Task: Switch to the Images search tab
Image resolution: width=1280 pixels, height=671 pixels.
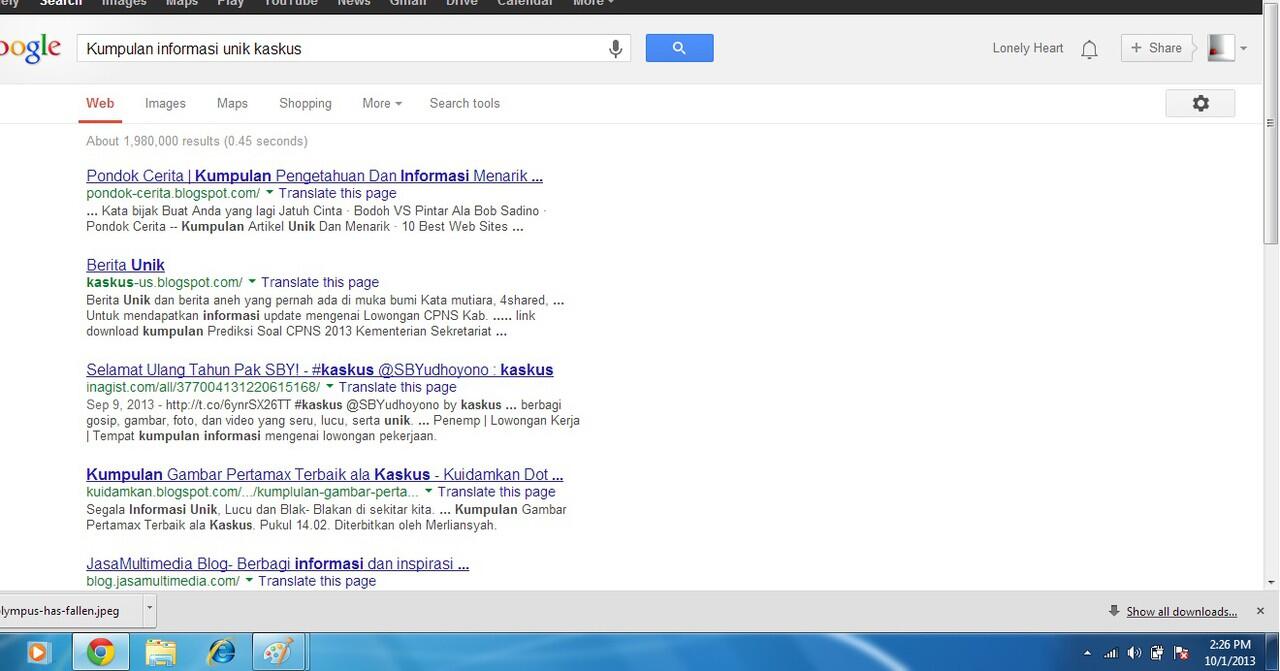Action: [165, 103]
